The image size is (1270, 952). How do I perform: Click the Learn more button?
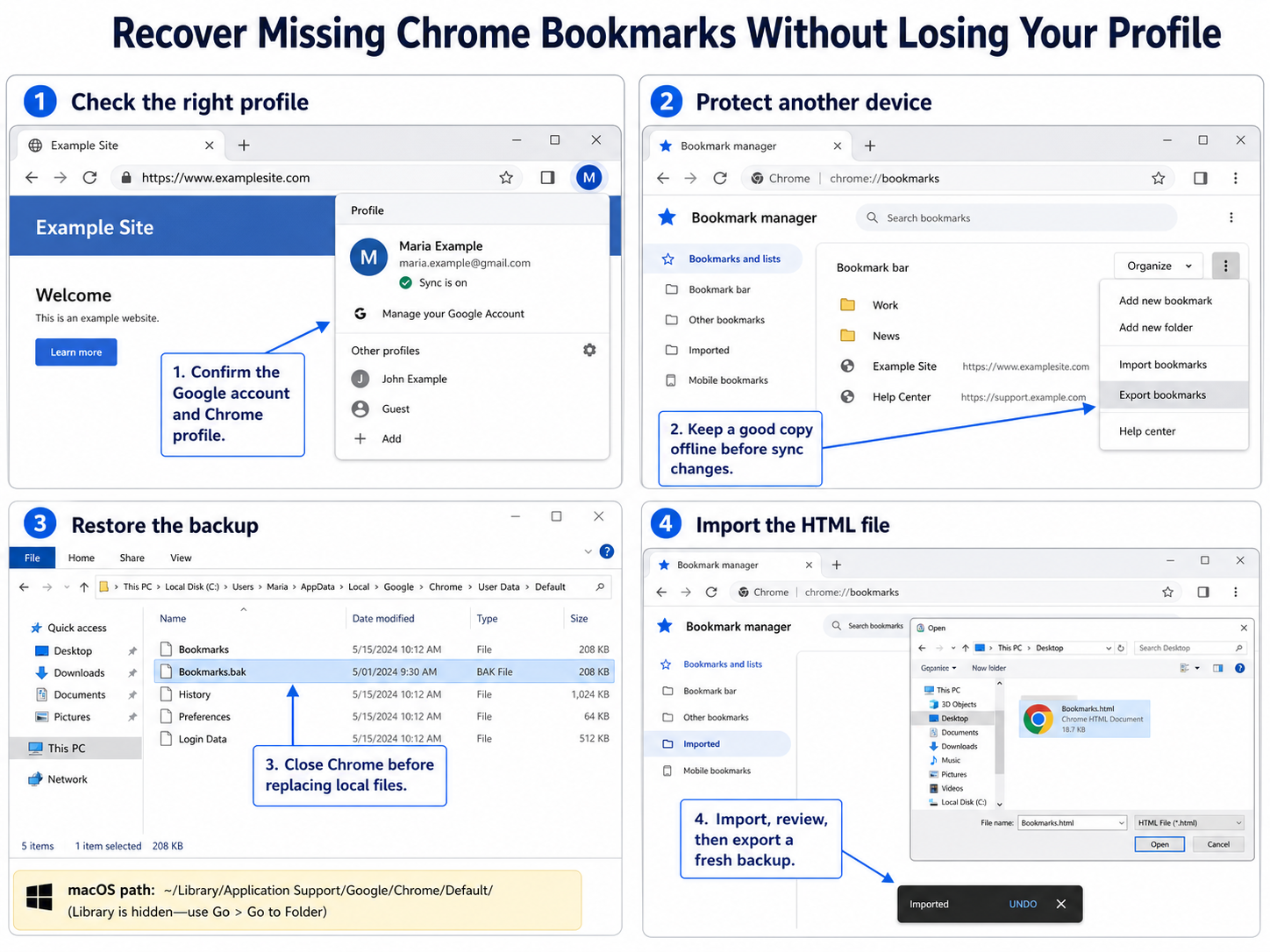76,352
